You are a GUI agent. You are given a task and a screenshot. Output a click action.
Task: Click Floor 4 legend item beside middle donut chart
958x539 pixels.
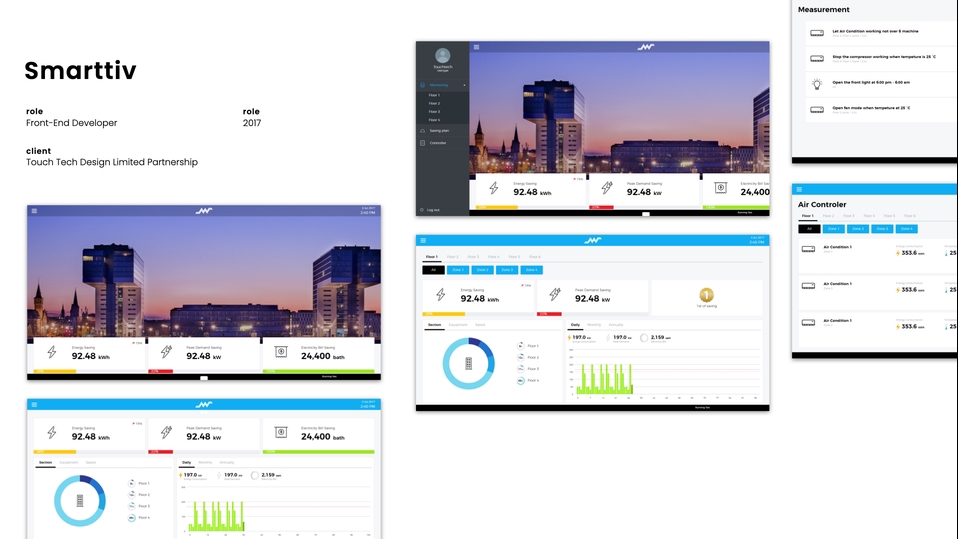pos(528,380)
